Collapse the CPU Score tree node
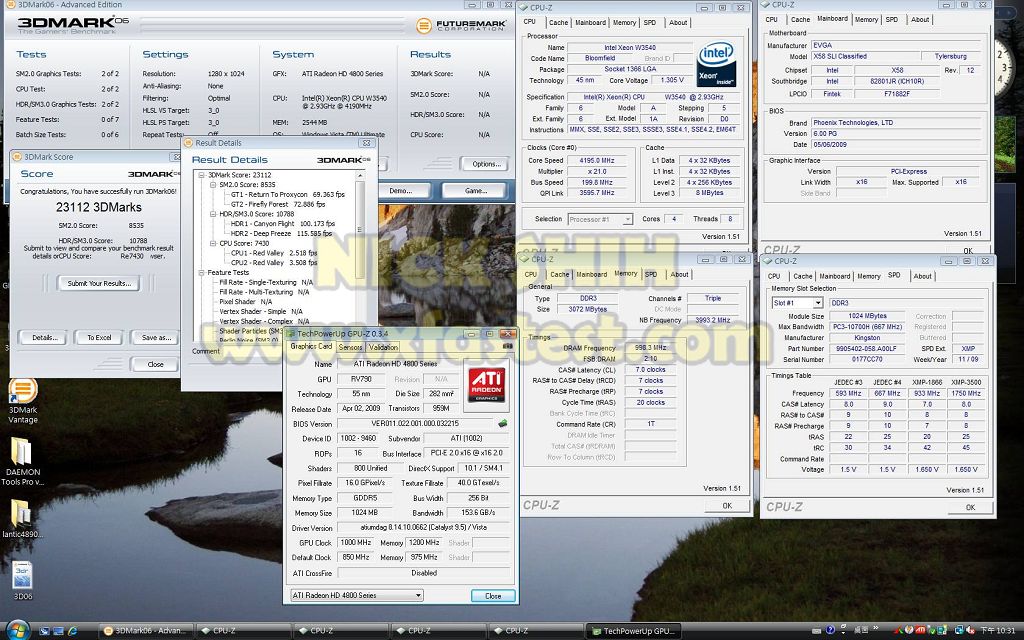The height and width of the screenshot is (640, 1024). click(x=213, y=243)
